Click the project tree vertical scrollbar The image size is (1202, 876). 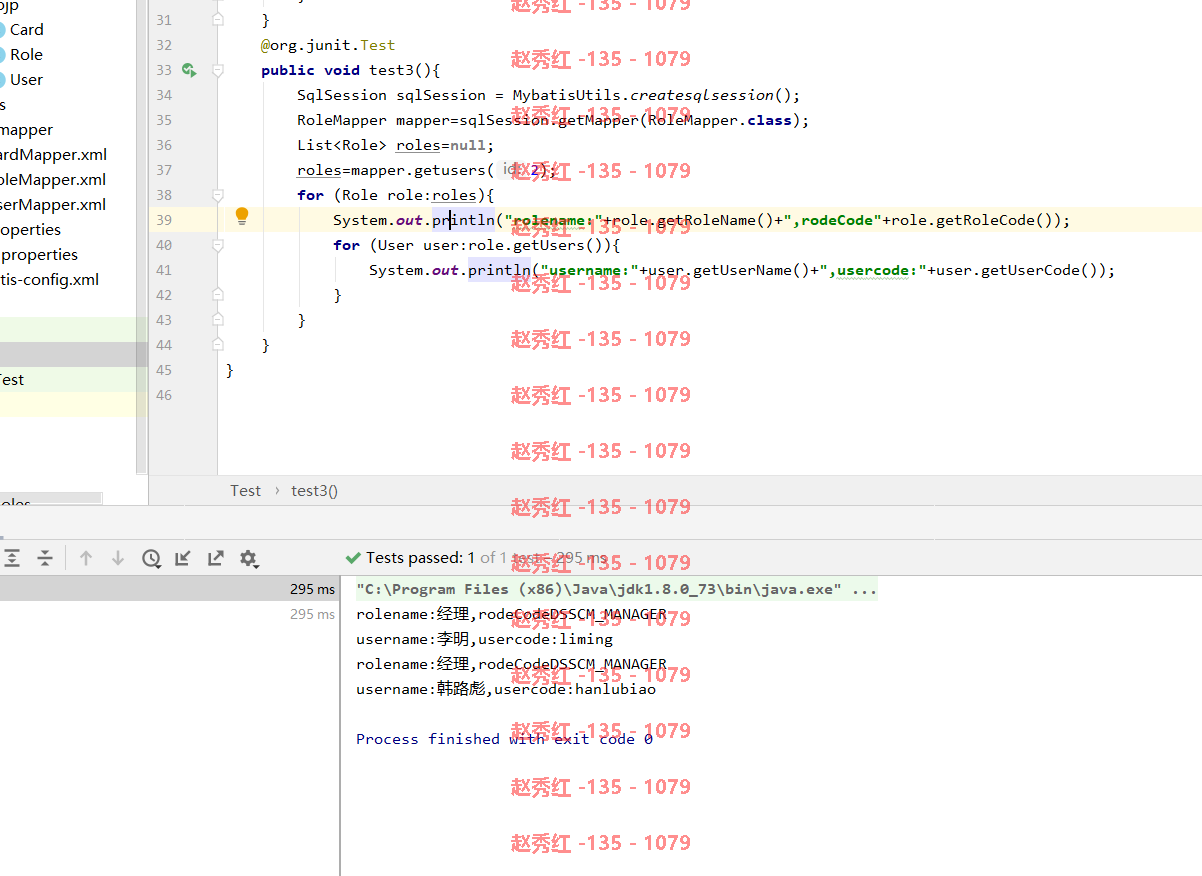141,237
